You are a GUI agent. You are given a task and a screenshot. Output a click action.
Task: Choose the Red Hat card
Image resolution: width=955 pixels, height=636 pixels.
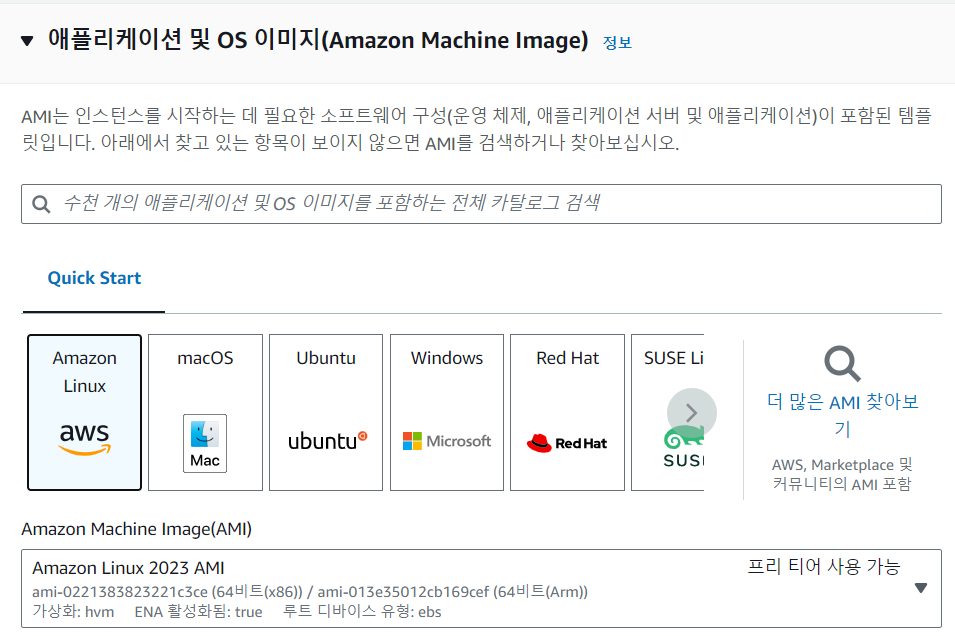point(568,412)
